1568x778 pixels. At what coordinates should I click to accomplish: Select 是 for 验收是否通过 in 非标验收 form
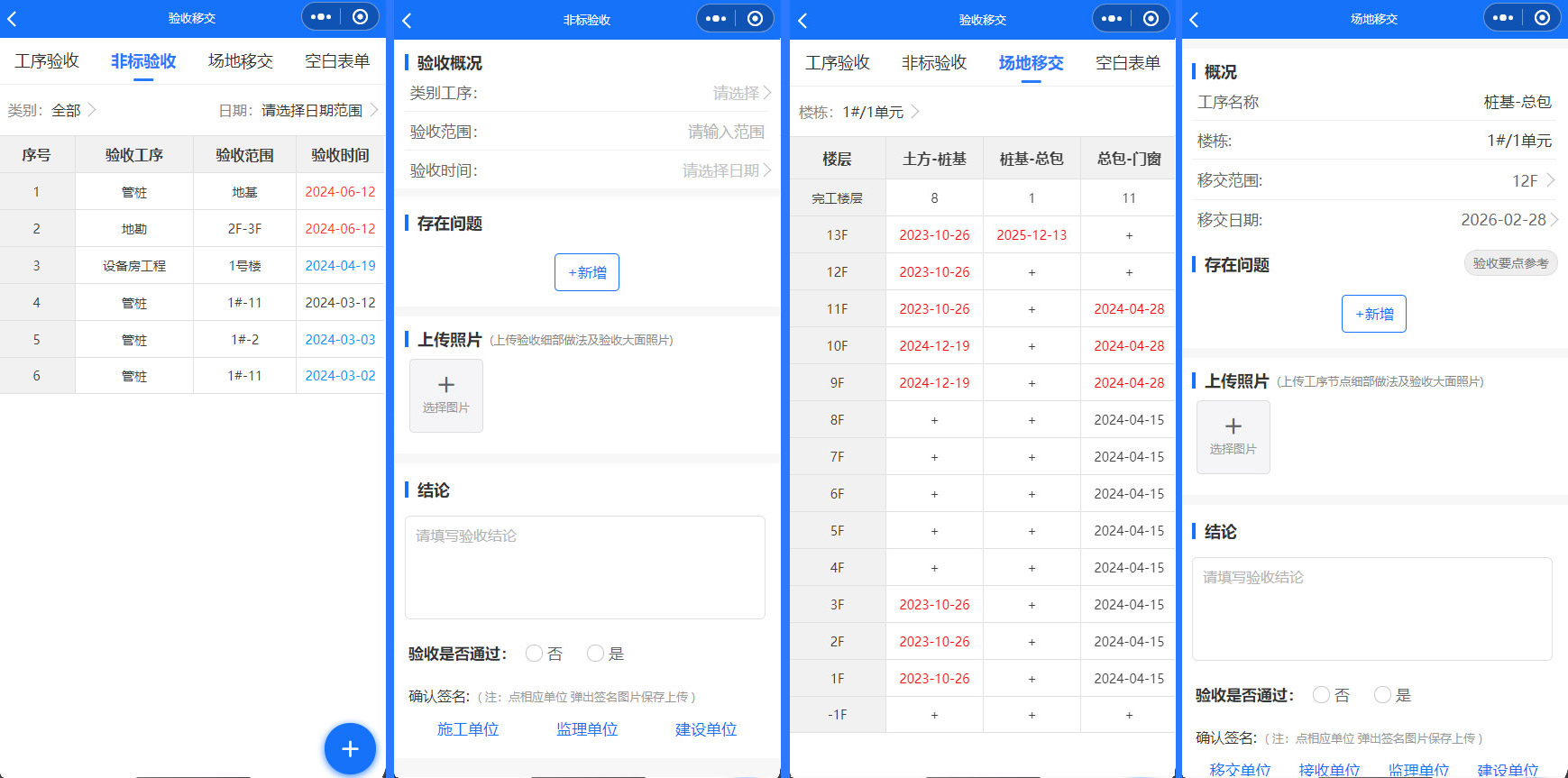[x=596, y=654]
